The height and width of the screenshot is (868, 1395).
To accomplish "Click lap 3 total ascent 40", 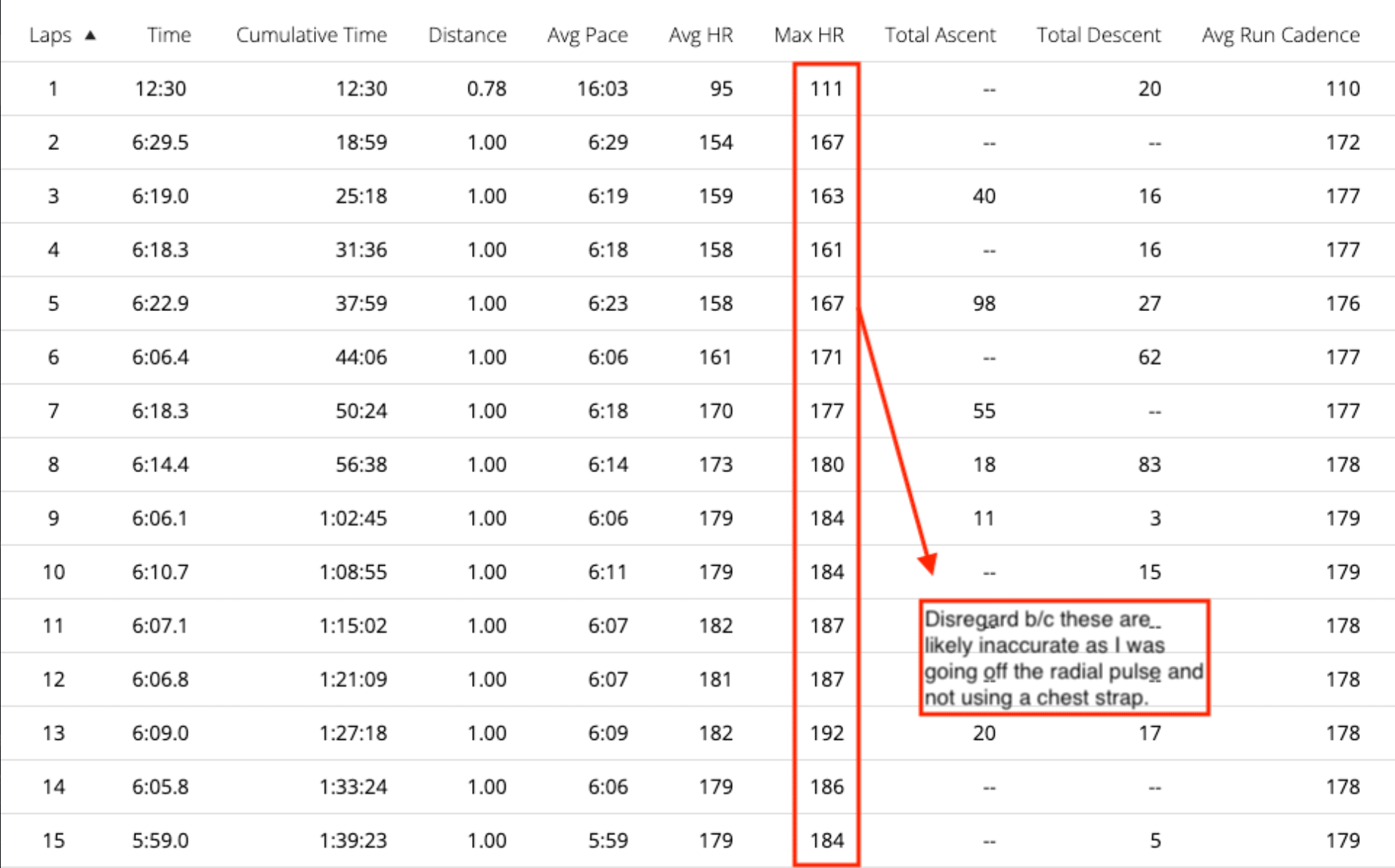I will 984,196.
